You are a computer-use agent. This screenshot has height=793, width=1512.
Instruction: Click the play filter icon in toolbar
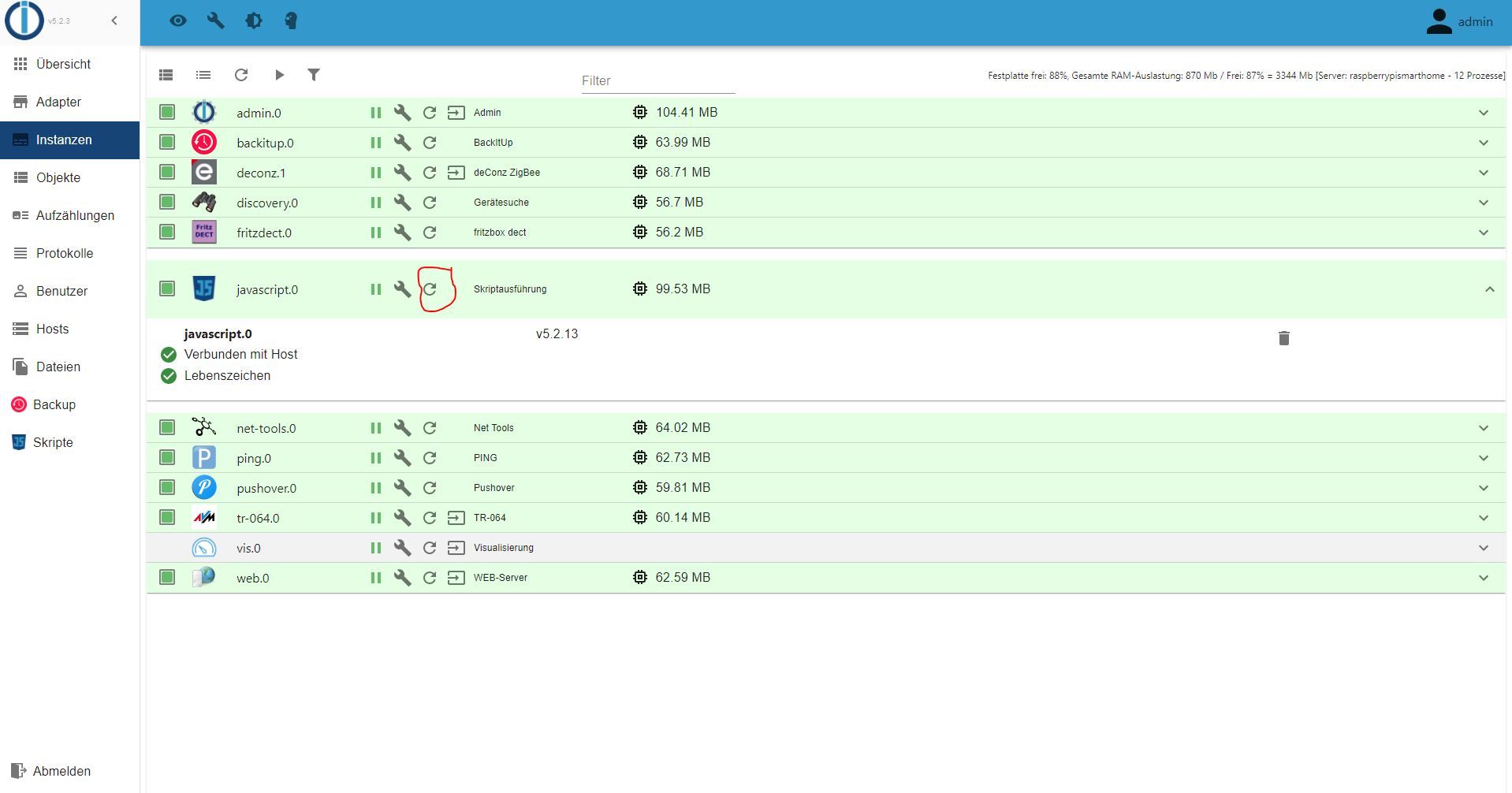pyautogui.click(x=279, y=75)
